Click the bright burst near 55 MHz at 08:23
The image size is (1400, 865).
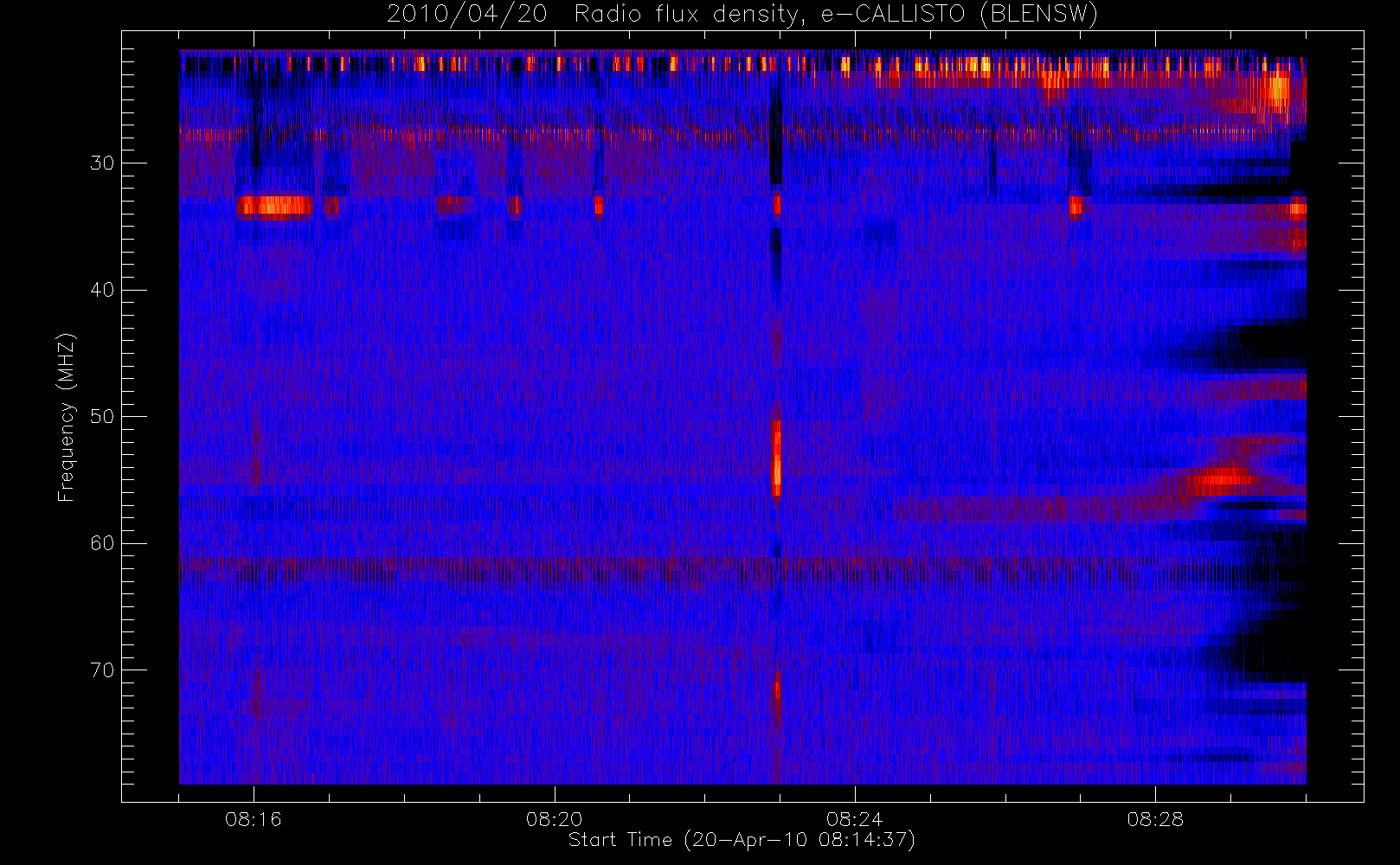point(777,459)
